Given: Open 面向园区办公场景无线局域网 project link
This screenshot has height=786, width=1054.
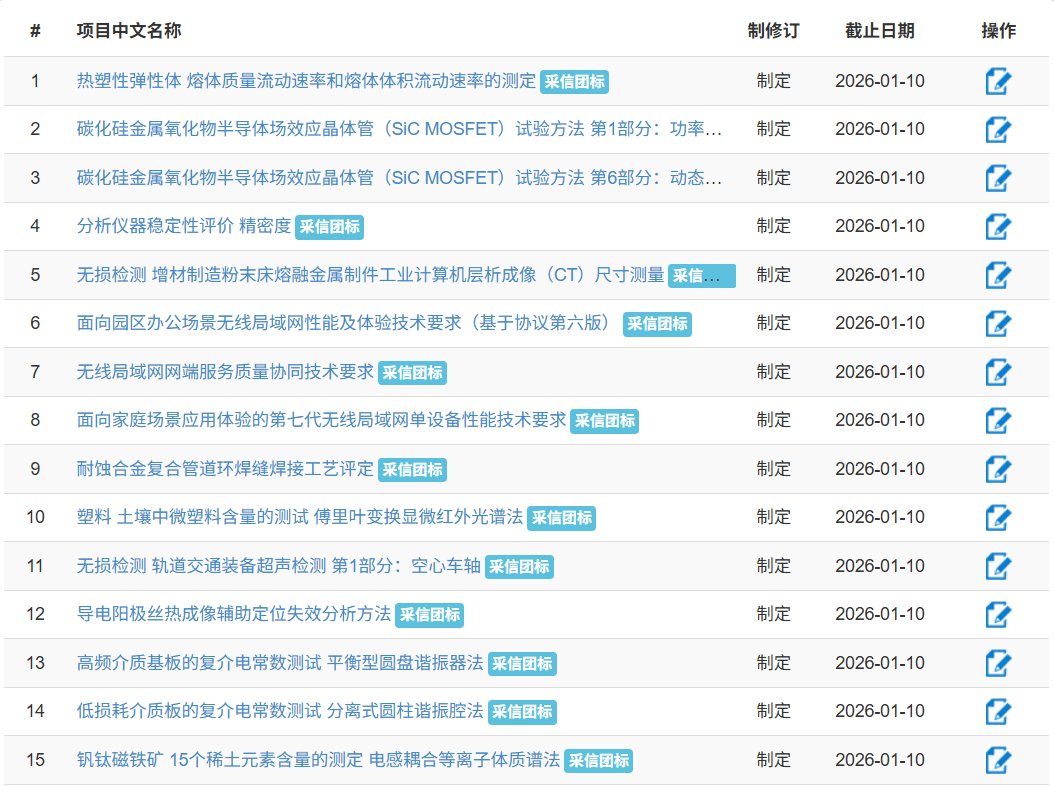Looking at the screenshot, I should click(x=343, y=323).
